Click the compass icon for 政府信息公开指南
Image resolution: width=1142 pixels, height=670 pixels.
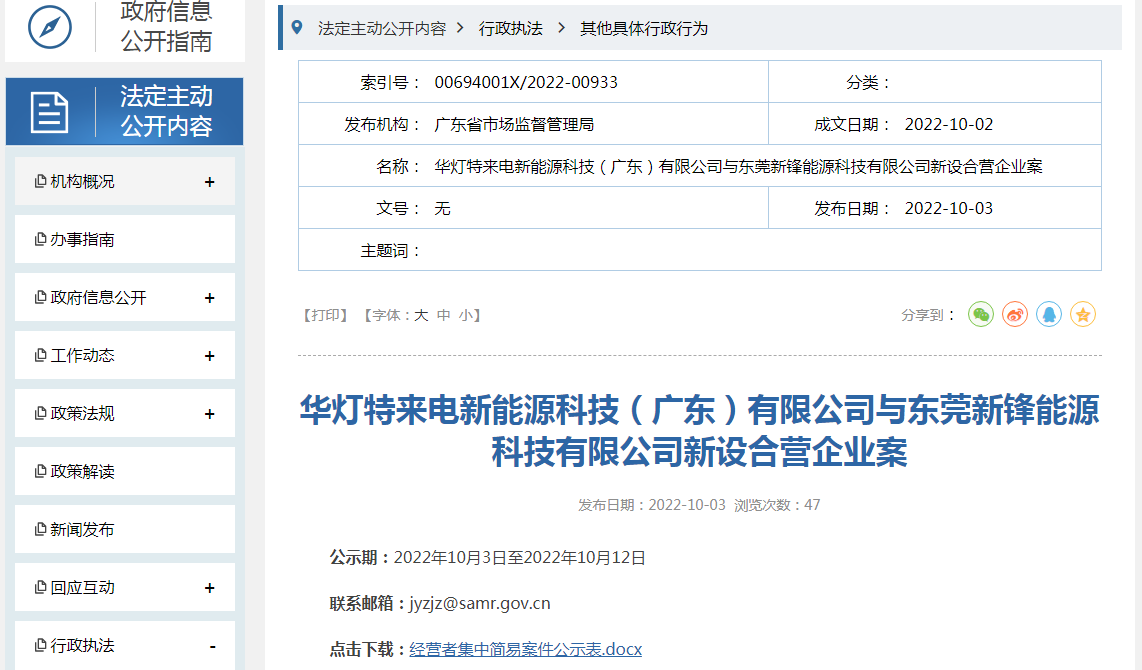click(x=50, y=27)
